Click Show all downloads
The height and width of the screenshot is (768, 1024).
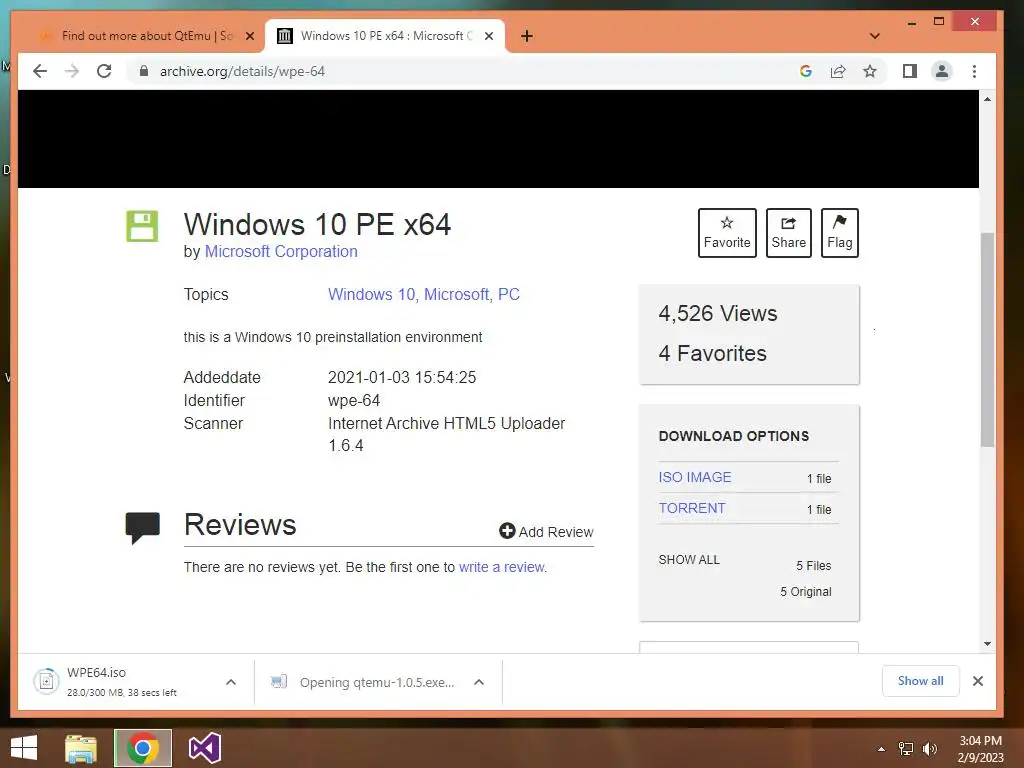pyautogui.click(x=920, y=681)
